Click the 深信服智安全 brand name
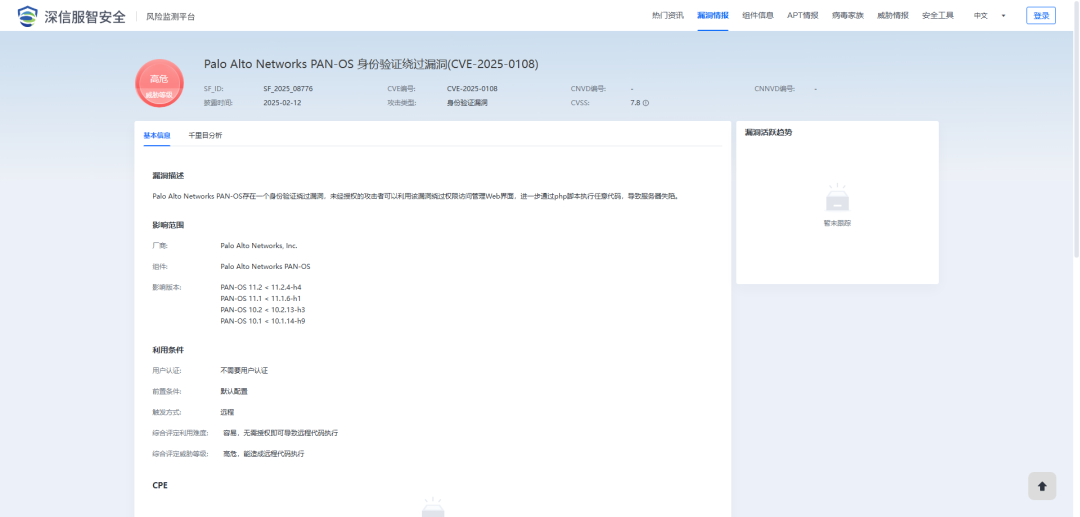This screenshot has height=517, width=1080. tap(85, 17)
